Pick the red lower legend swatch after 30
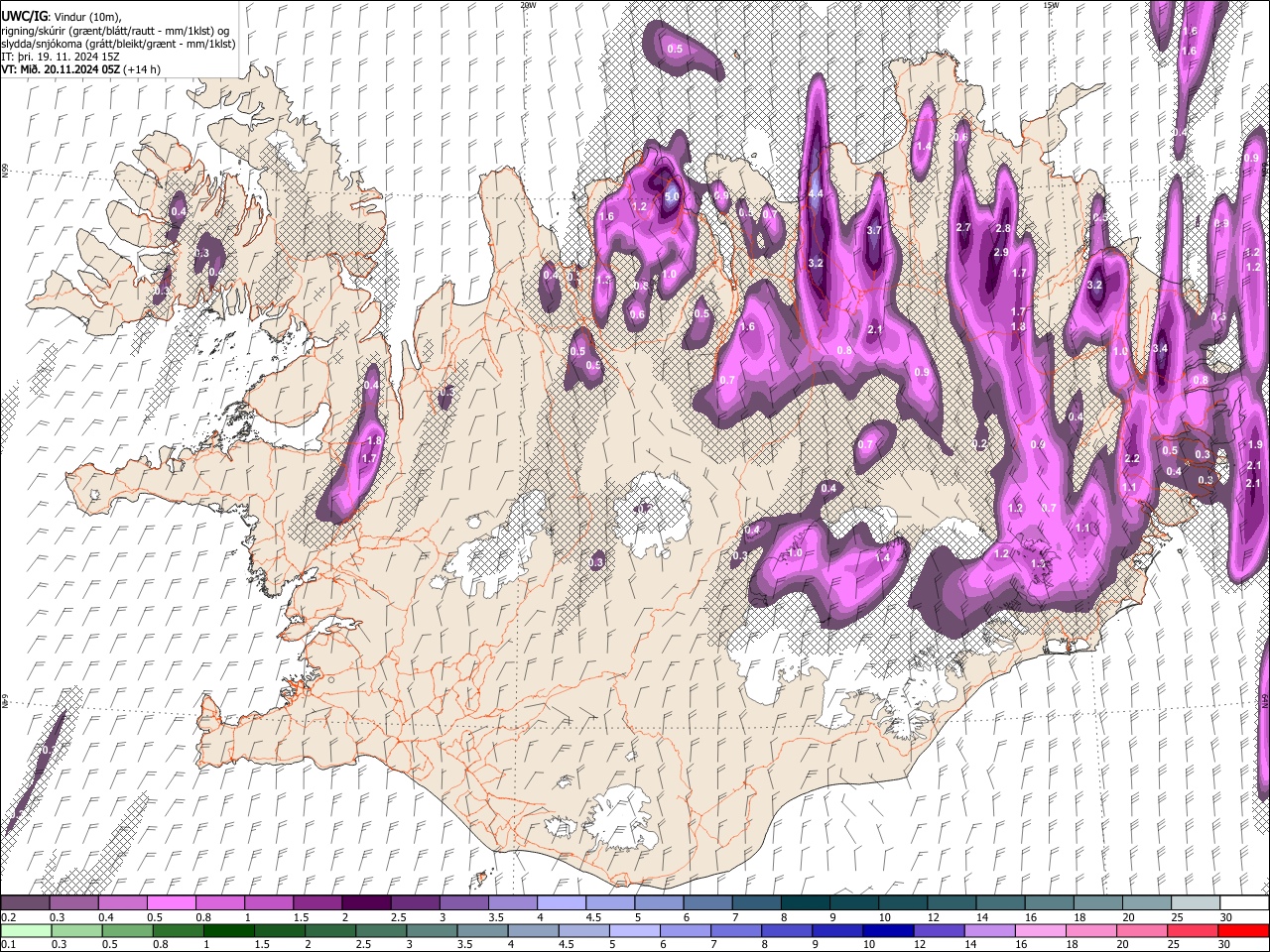This screenshot has height=952, width=1270. coord(1242,930)
